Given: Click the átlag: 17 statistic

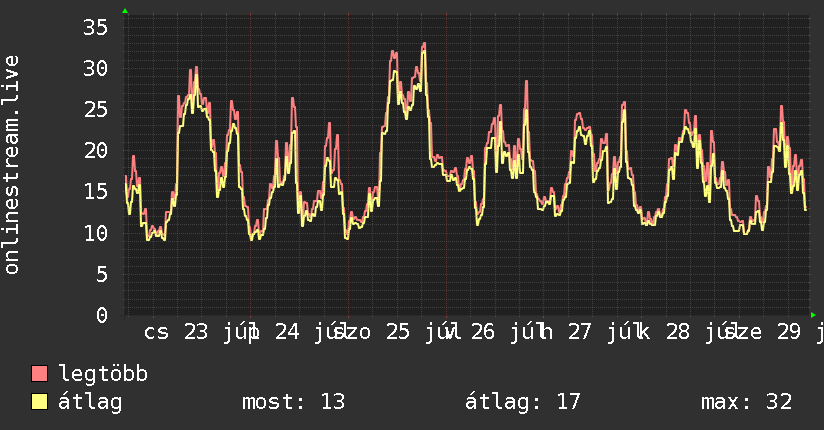Looking at the screenshot, I should point(522,402).
